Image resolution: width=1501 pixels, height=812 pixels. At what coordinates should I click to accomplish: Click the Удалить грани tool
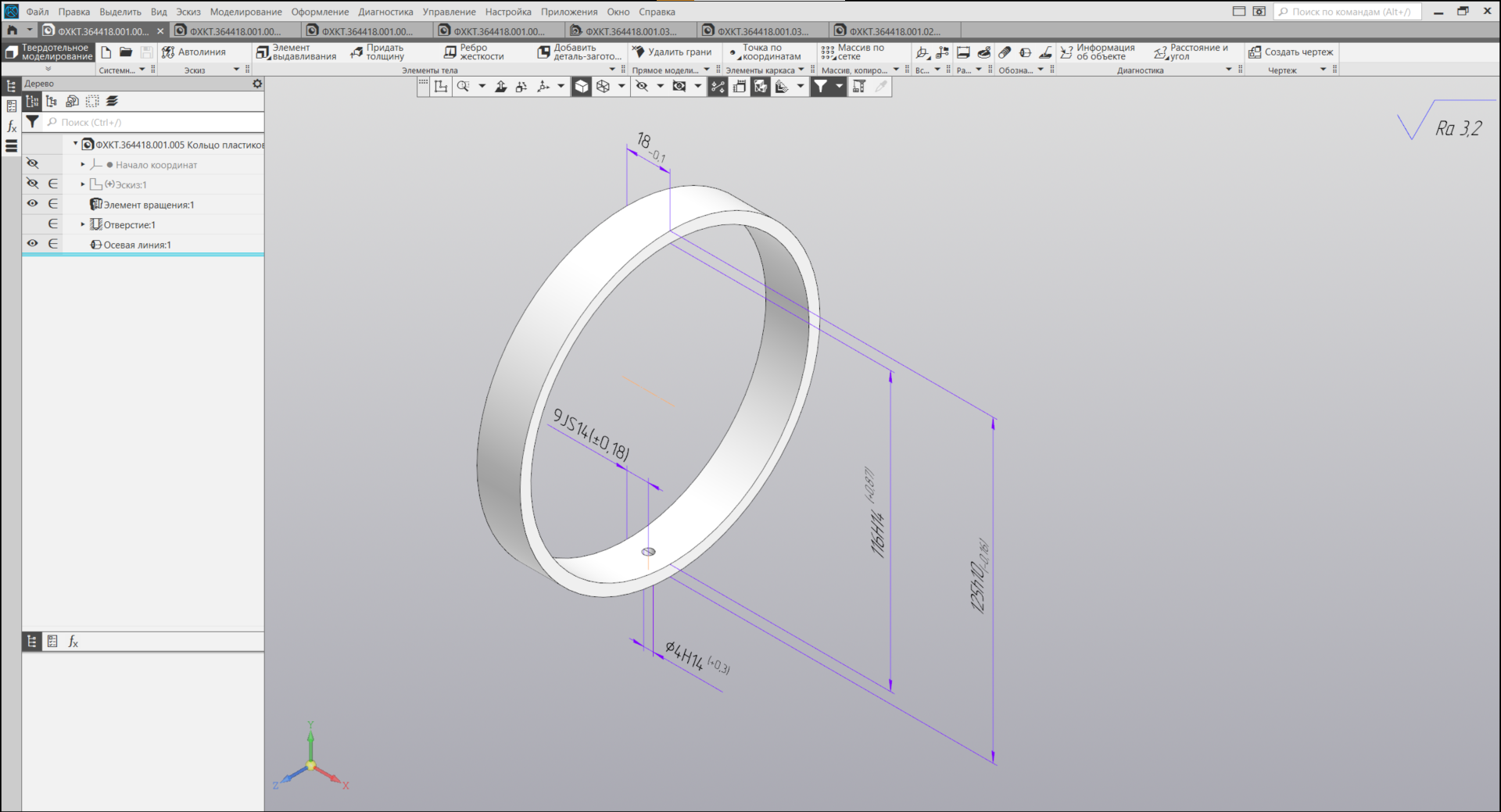click(671, 52)
